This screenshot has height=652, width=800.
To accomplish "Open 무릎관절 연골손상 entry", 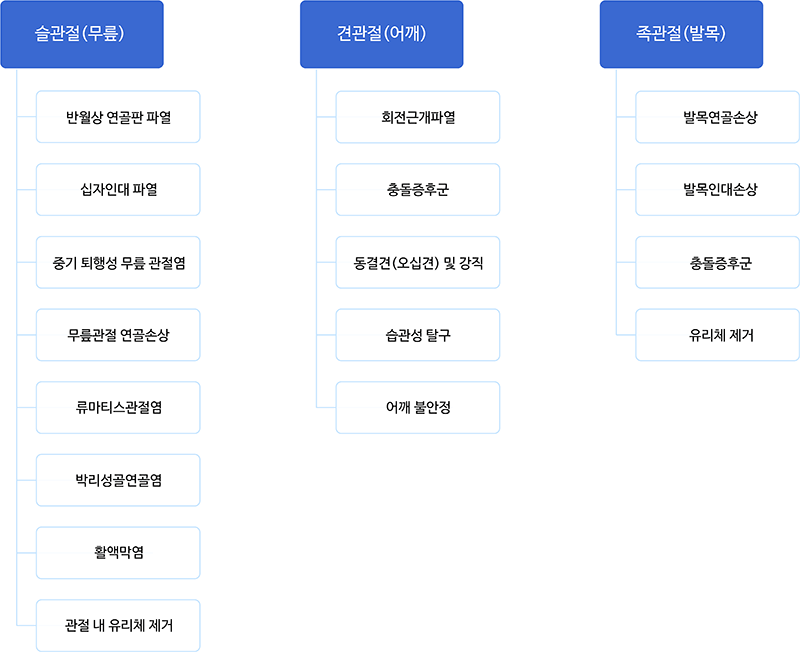I will pos(118,335).
